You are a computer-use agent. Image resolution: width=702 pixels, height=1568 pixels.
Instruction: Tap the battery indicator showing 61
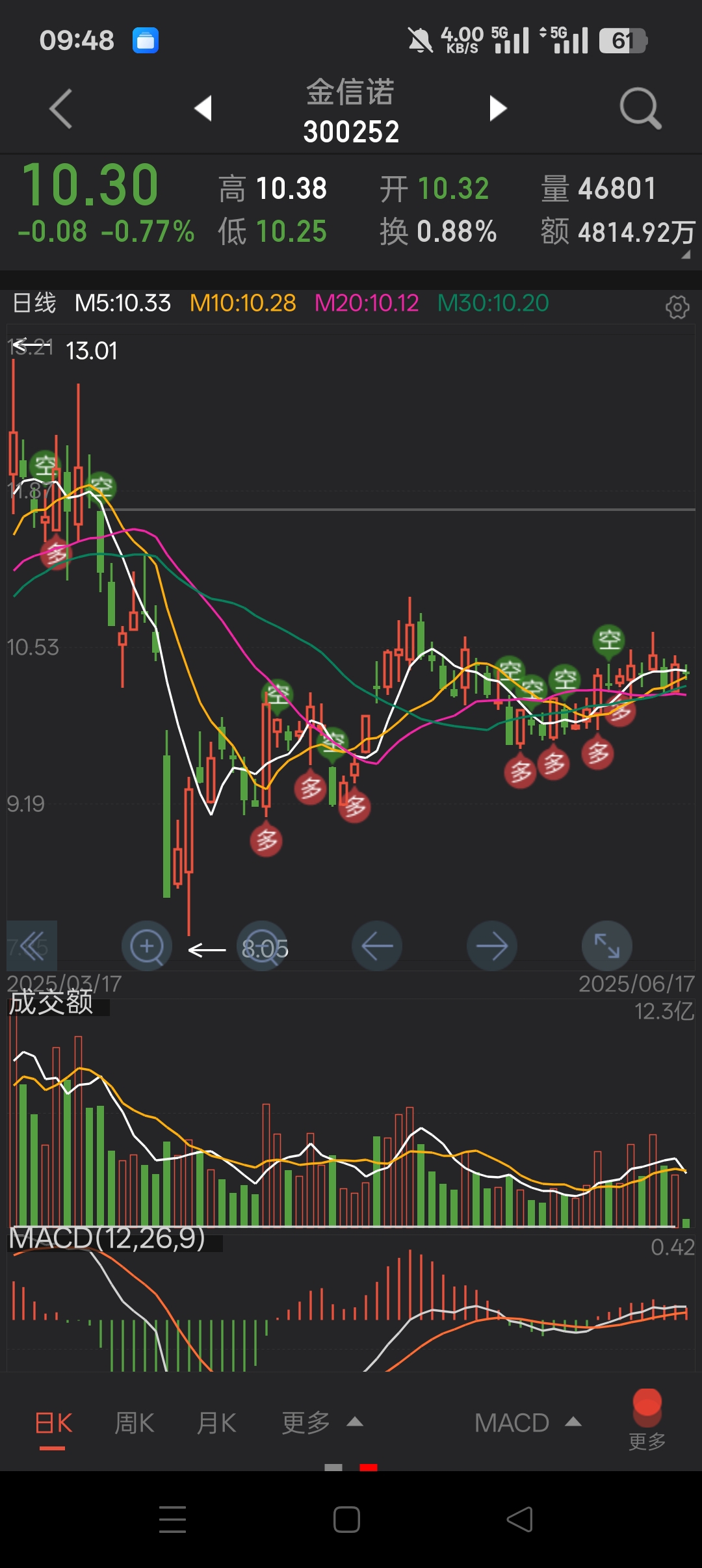pos(623,41)
